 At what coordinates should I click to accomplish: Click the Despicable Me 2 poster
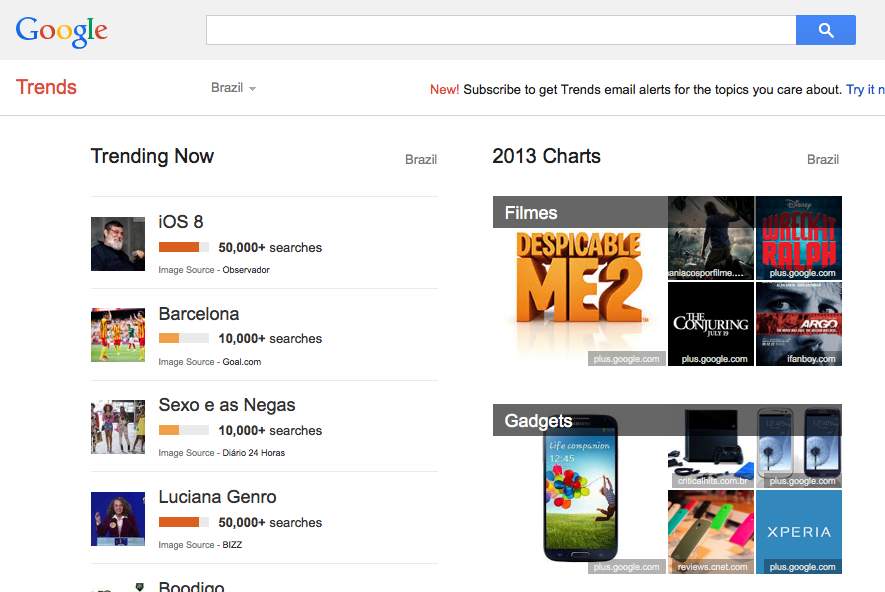tap(580, 281)
